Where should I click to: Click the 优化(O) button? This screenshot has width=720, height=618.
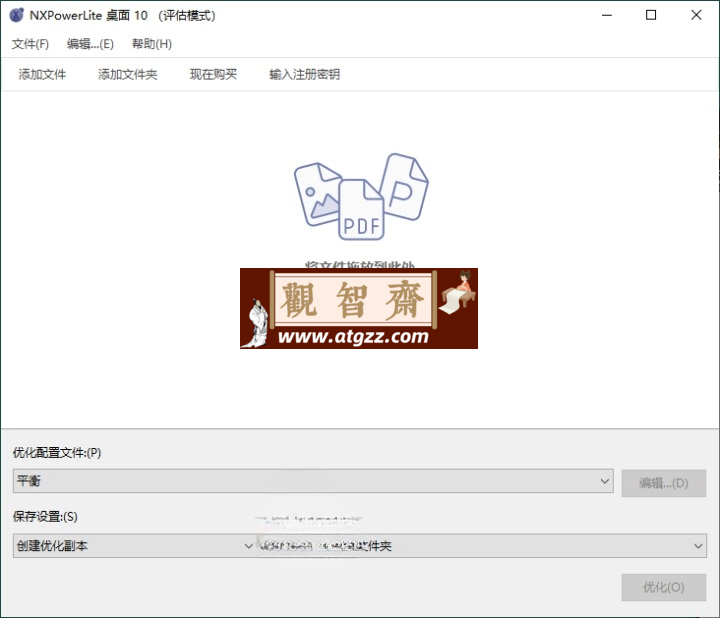[664, 587]
